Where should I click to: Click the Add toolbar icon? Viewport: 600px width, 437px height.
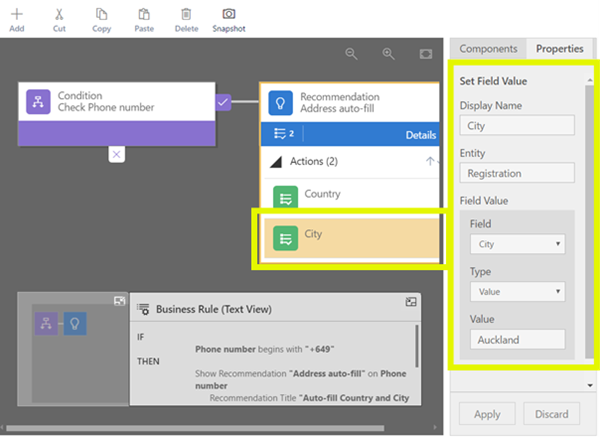pos(17,16)
